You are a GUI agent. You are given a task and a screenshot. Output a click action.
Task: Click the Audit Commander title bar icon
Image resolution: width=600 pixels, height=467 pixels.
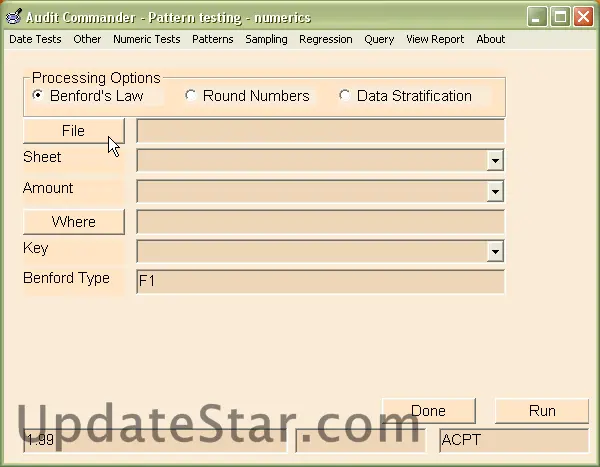[14, 17]
